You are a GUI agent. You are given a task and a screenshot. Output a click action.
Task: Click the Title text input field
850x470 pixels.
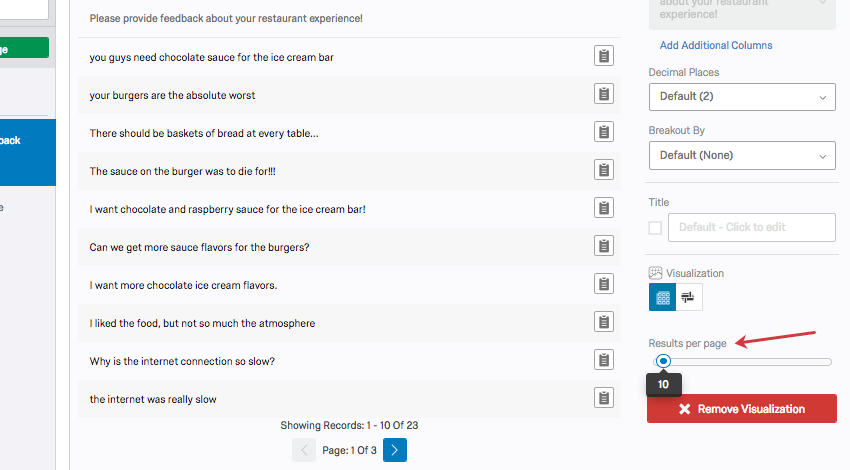pyautogui.click(x=751, y=227)
